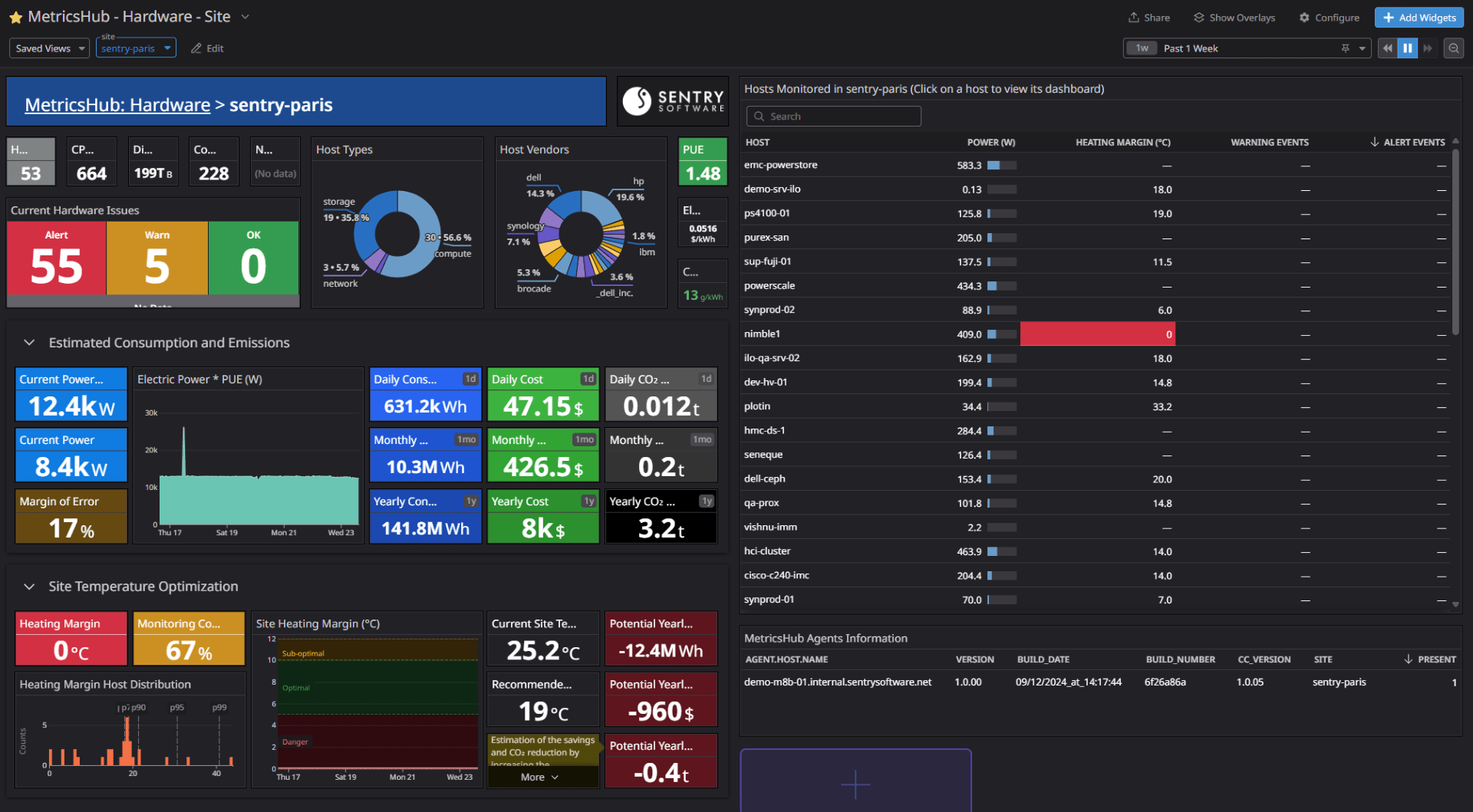Click the favorite star icon beside dashboard title

15,17
